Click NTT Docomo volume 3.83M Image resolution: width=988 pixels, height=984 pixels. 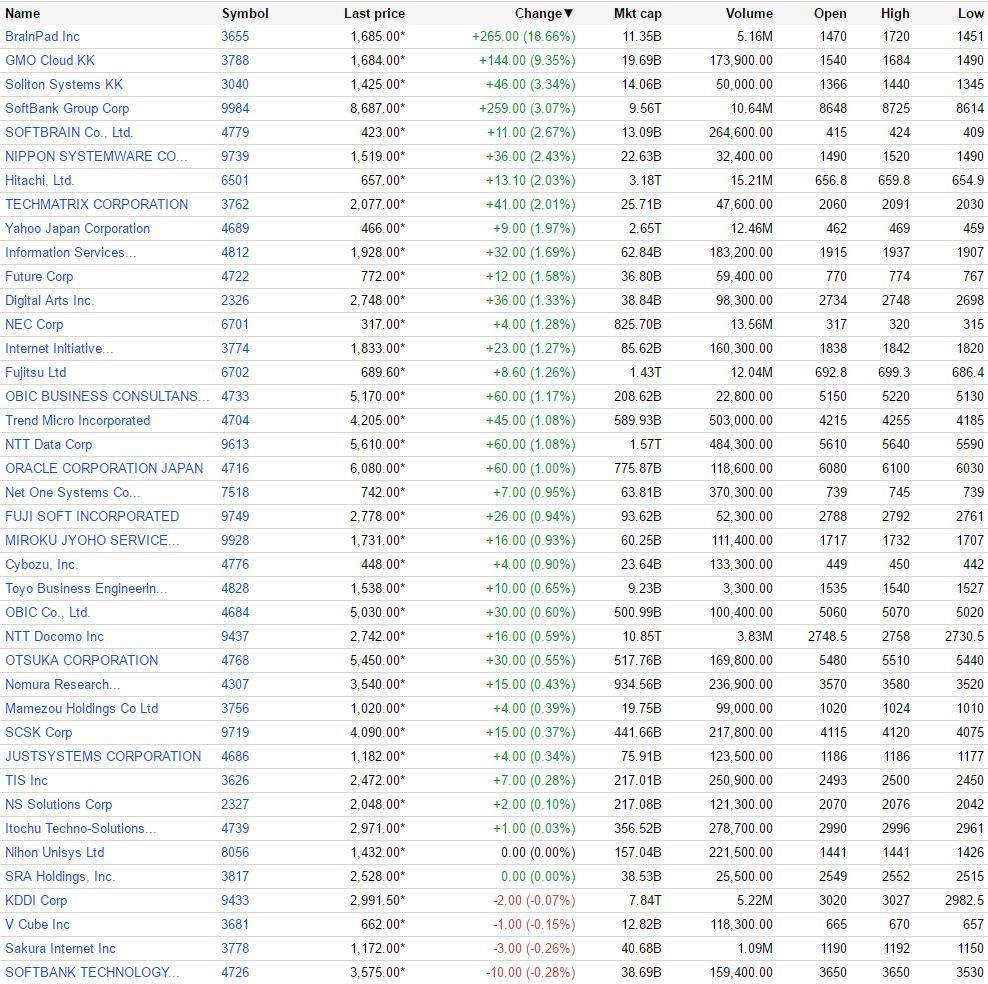pyautogui.click(x=755, y=636)
